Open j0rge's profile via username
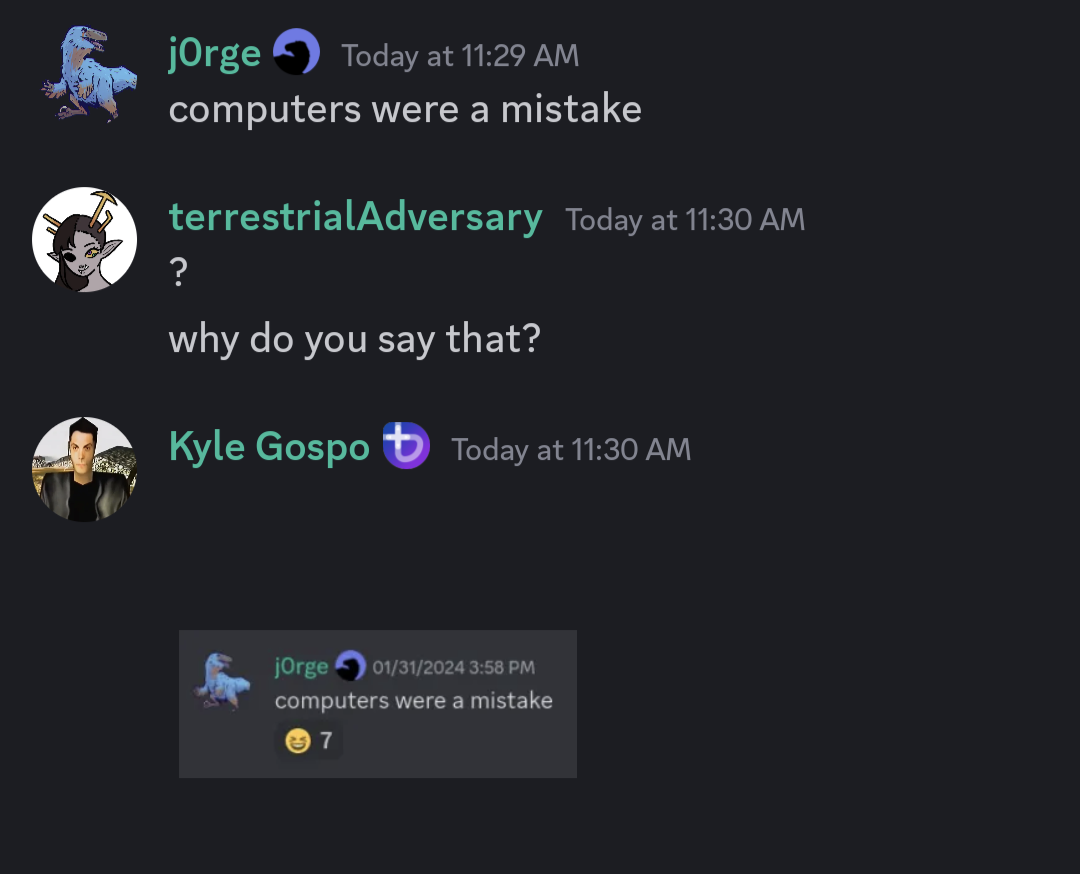1080x874 pixels. (214, 54)
